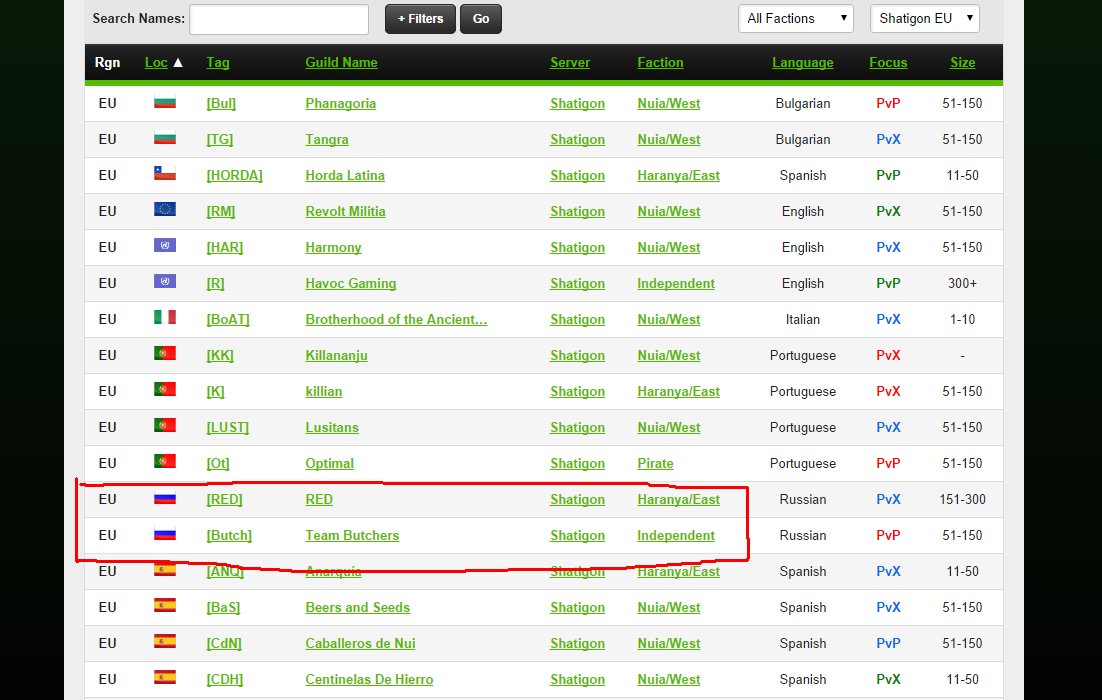
Task: Open the Revolt Militia guild link
Action: coord(345,211)
